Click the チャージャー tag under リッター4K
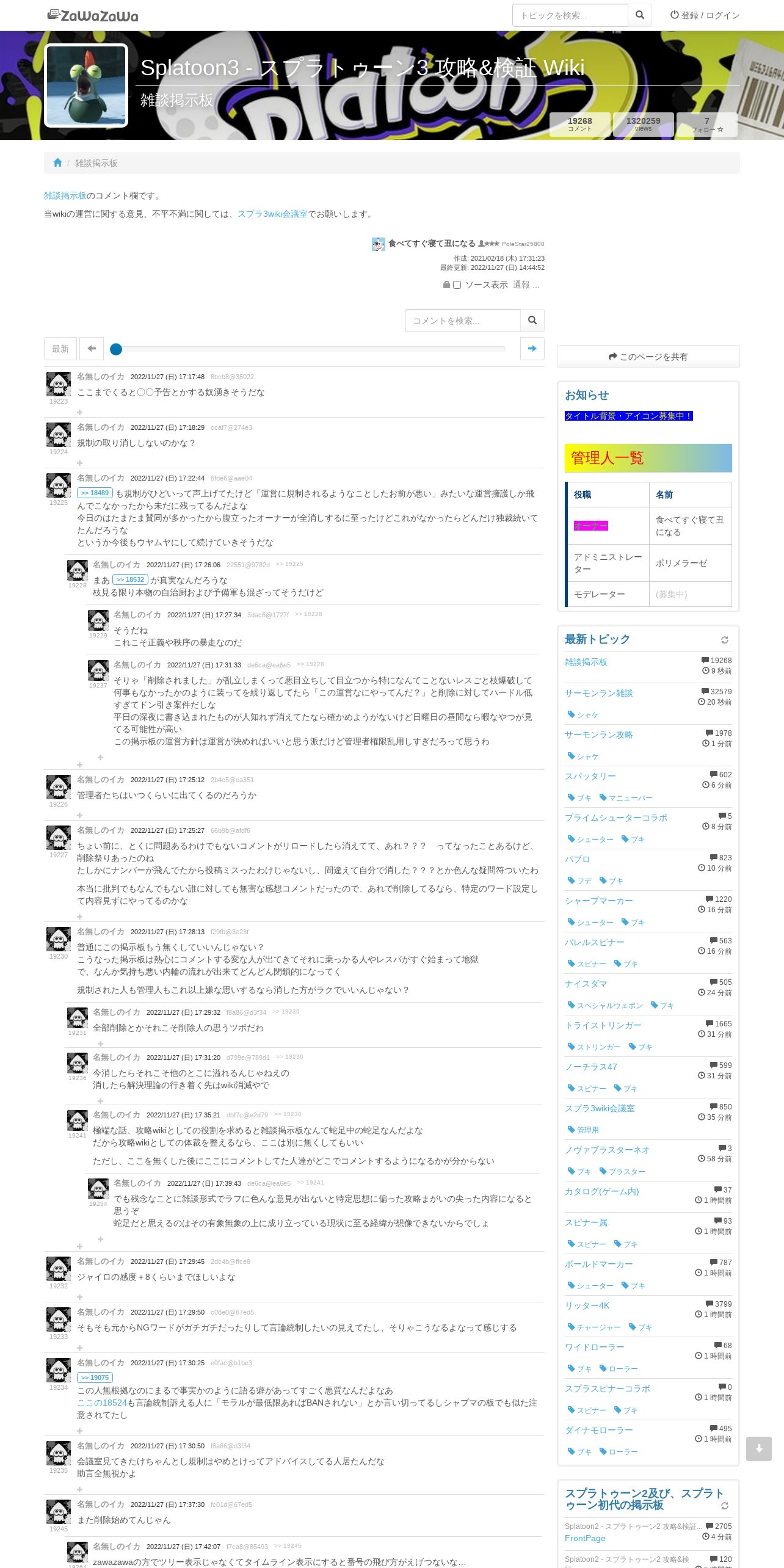This screenshot has width=784, height=1568. pos(594,1327)
